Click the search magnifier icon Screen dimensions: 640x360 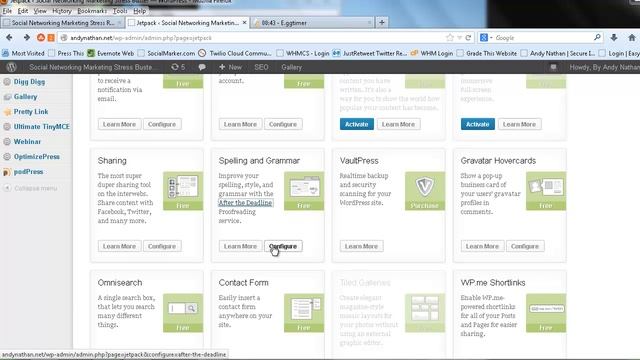coord(597,38)
